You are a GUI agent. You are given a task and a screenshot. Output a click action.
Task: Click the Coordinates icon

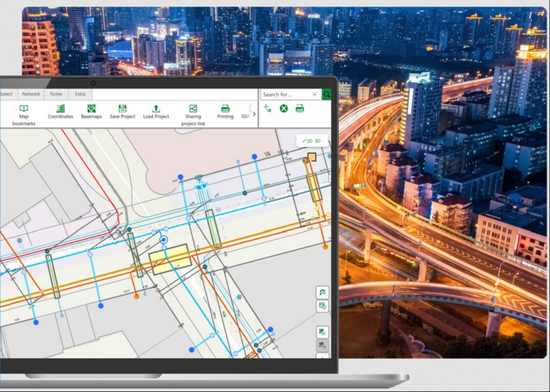click(60, 111)
